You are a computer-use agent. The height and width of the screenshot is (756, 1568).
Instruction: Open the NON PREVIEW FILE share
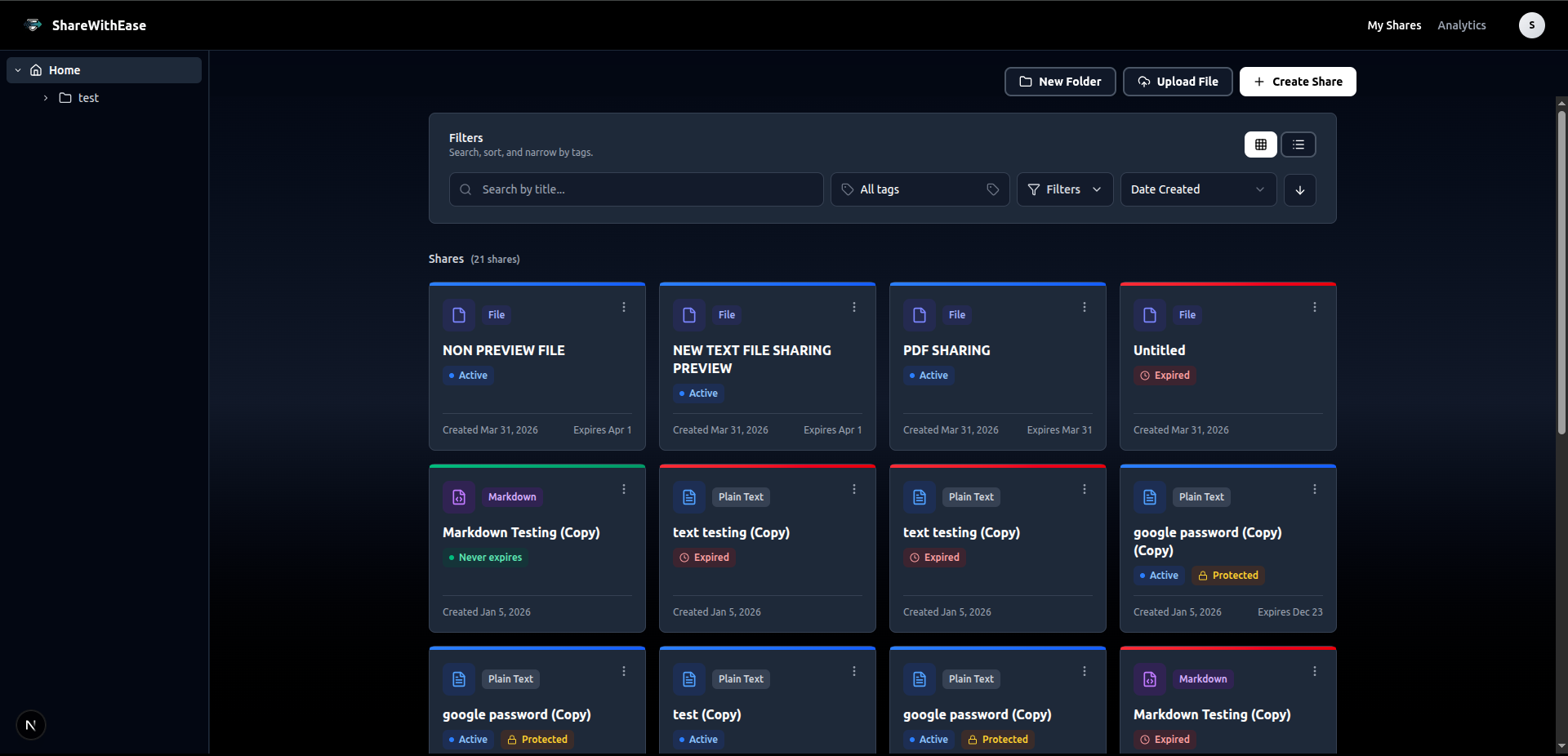tap(504, 350)
